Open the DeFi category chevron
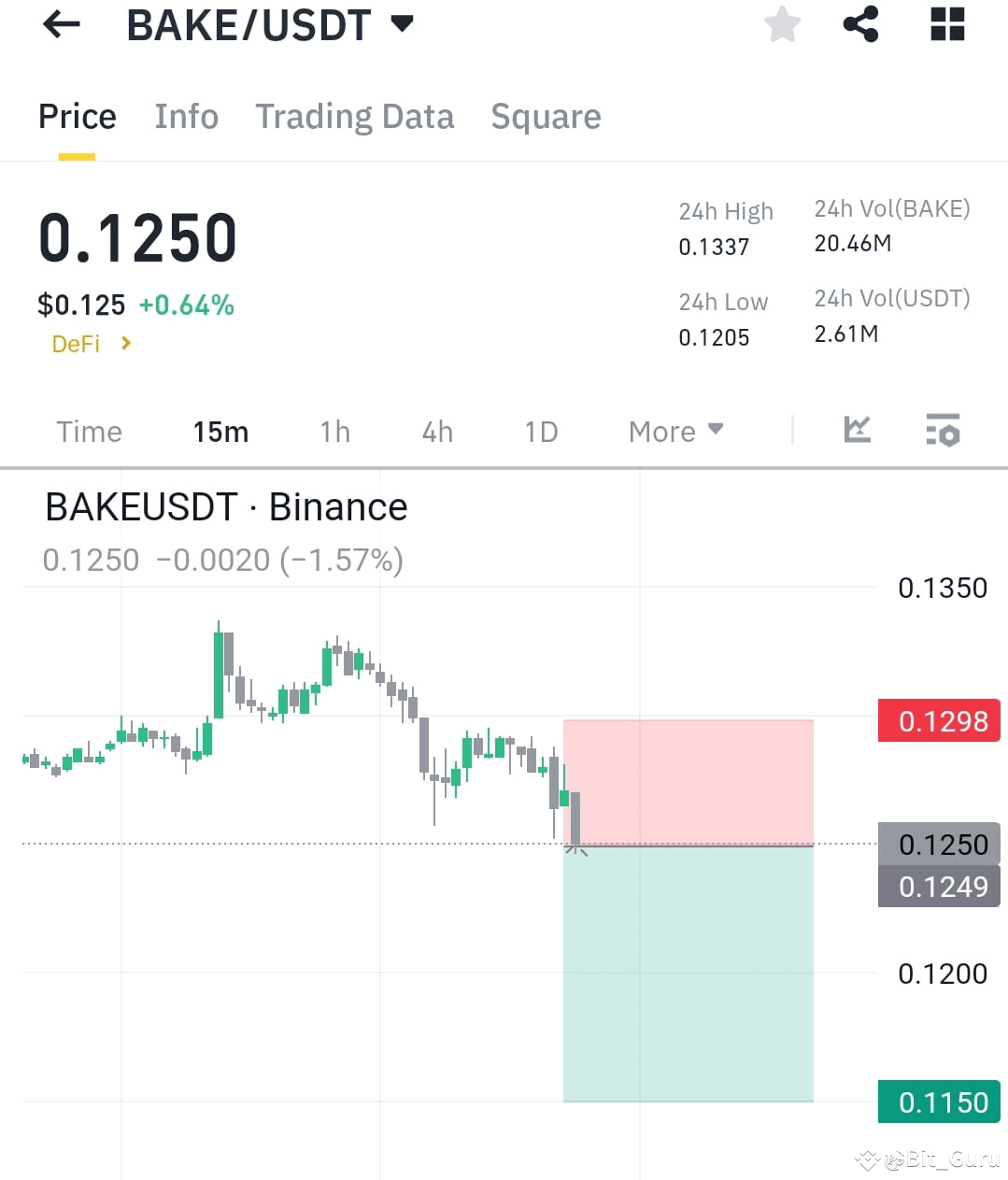 [124, 344]
